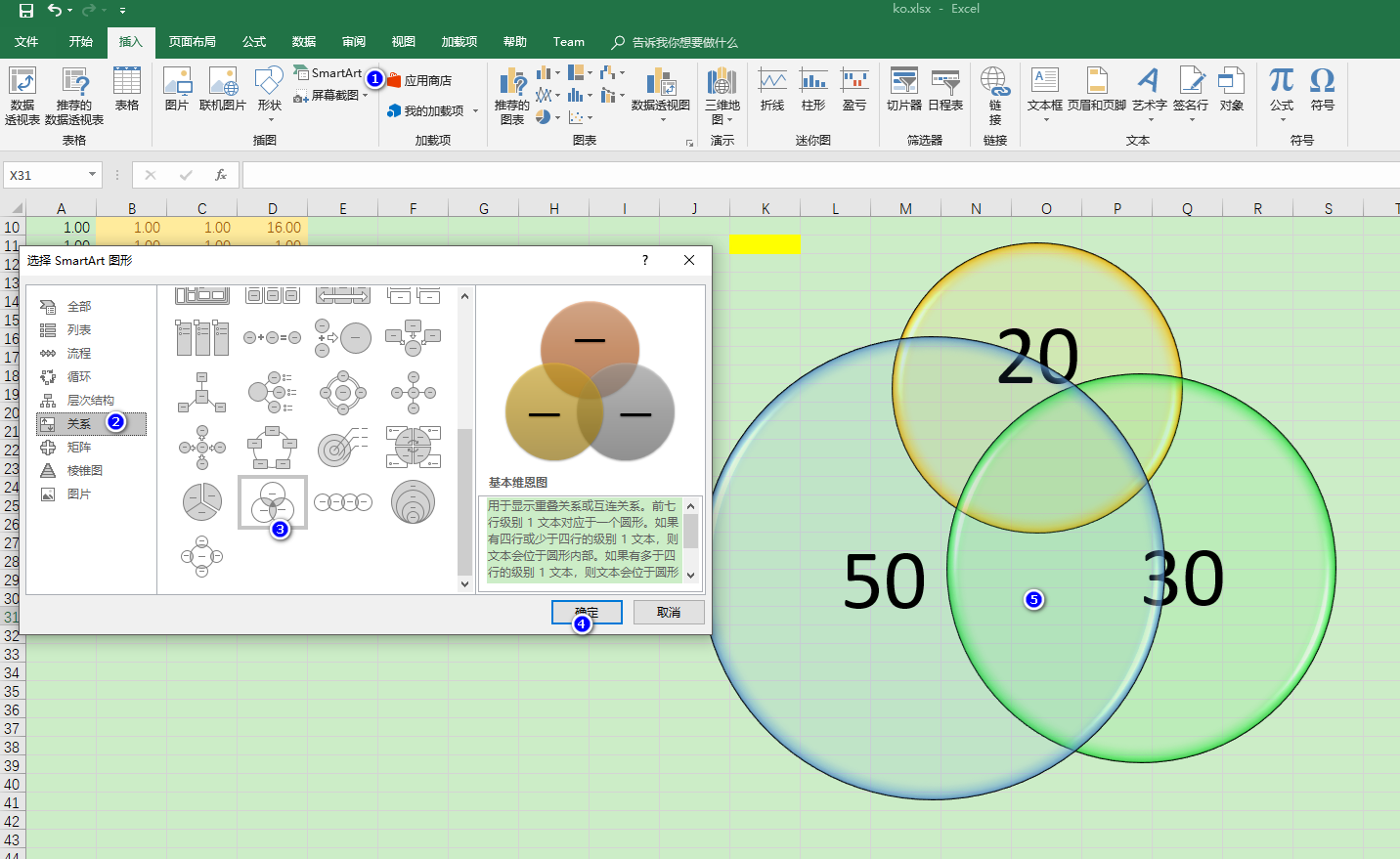Viewport: 1400px width, 859px height.
Task: Insert a Line sparkline (折线)
Action: [772, 89]
